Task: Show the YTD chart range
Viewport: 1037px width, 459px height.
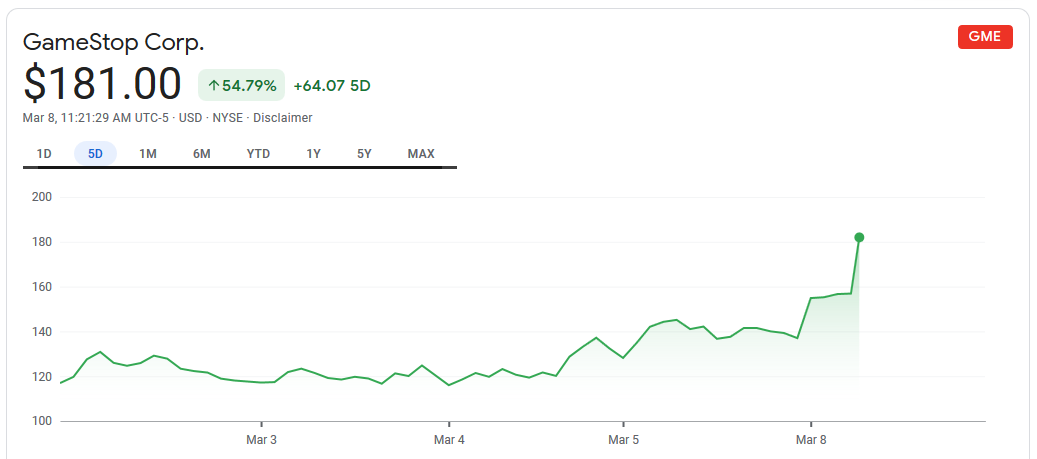Action: pyautogui.click(x=258, y=154)
